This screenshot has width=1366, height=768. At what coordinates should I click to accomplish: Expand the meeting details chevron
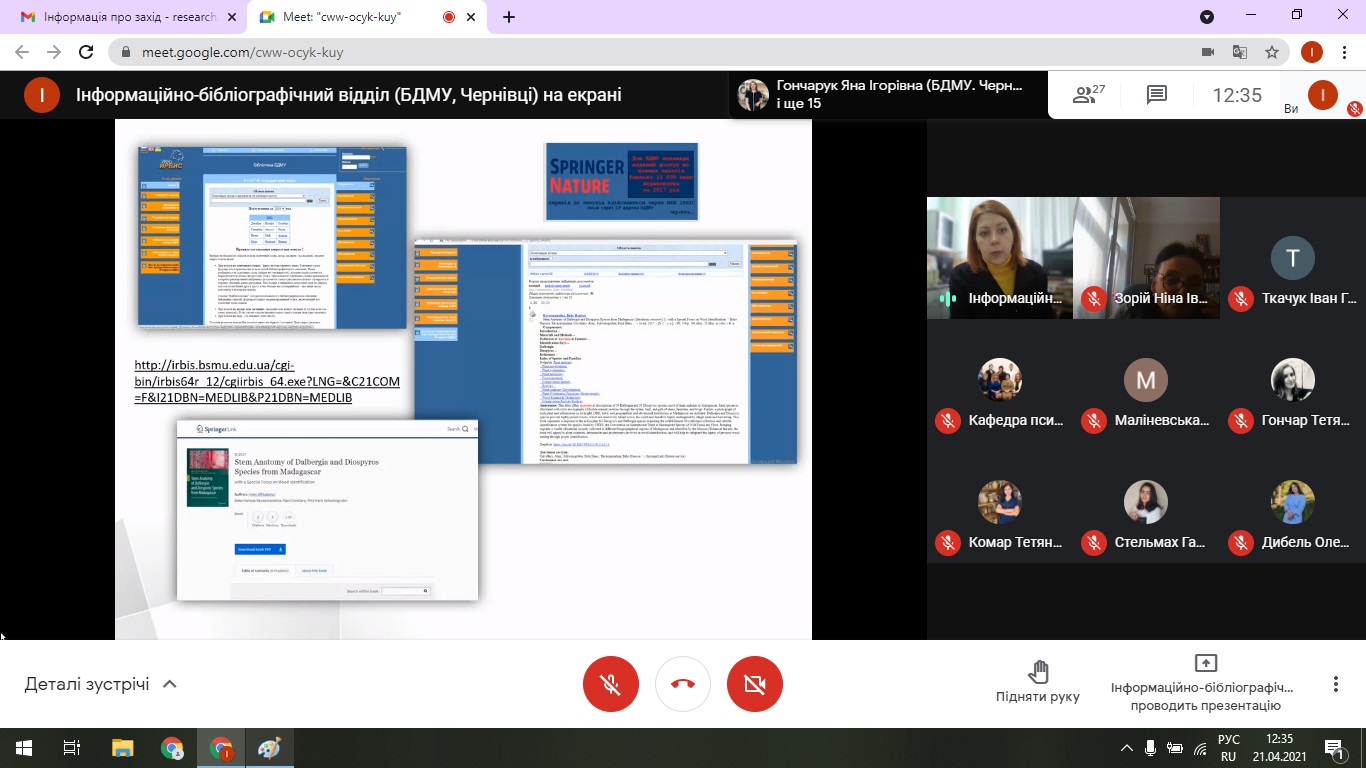170,684
